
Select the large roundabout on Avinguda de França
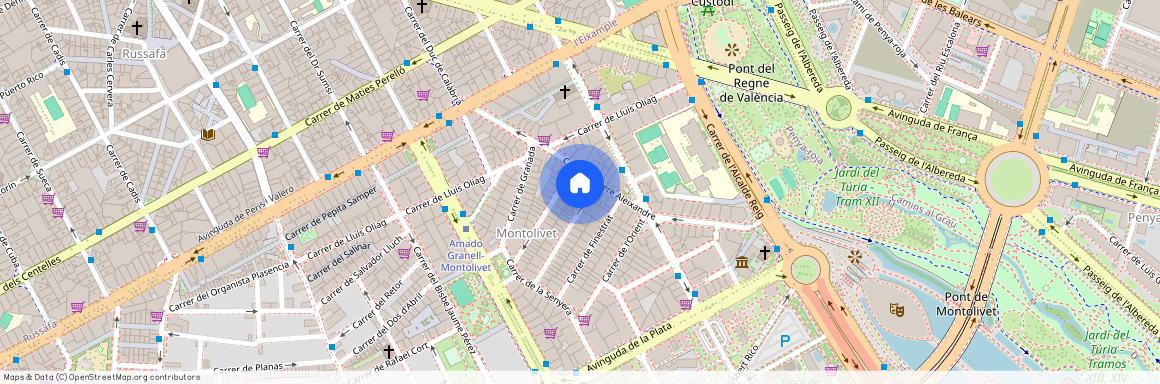pos(1012,178)
